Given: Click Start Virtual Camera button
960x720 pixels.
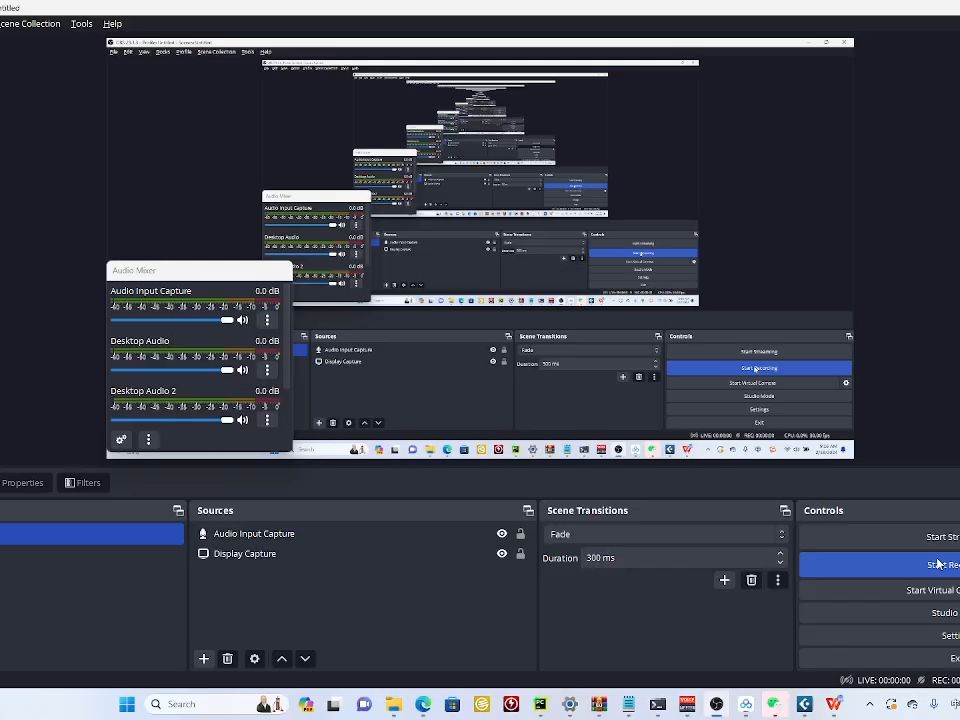Looking at the screenshot, I should (880, 590).
